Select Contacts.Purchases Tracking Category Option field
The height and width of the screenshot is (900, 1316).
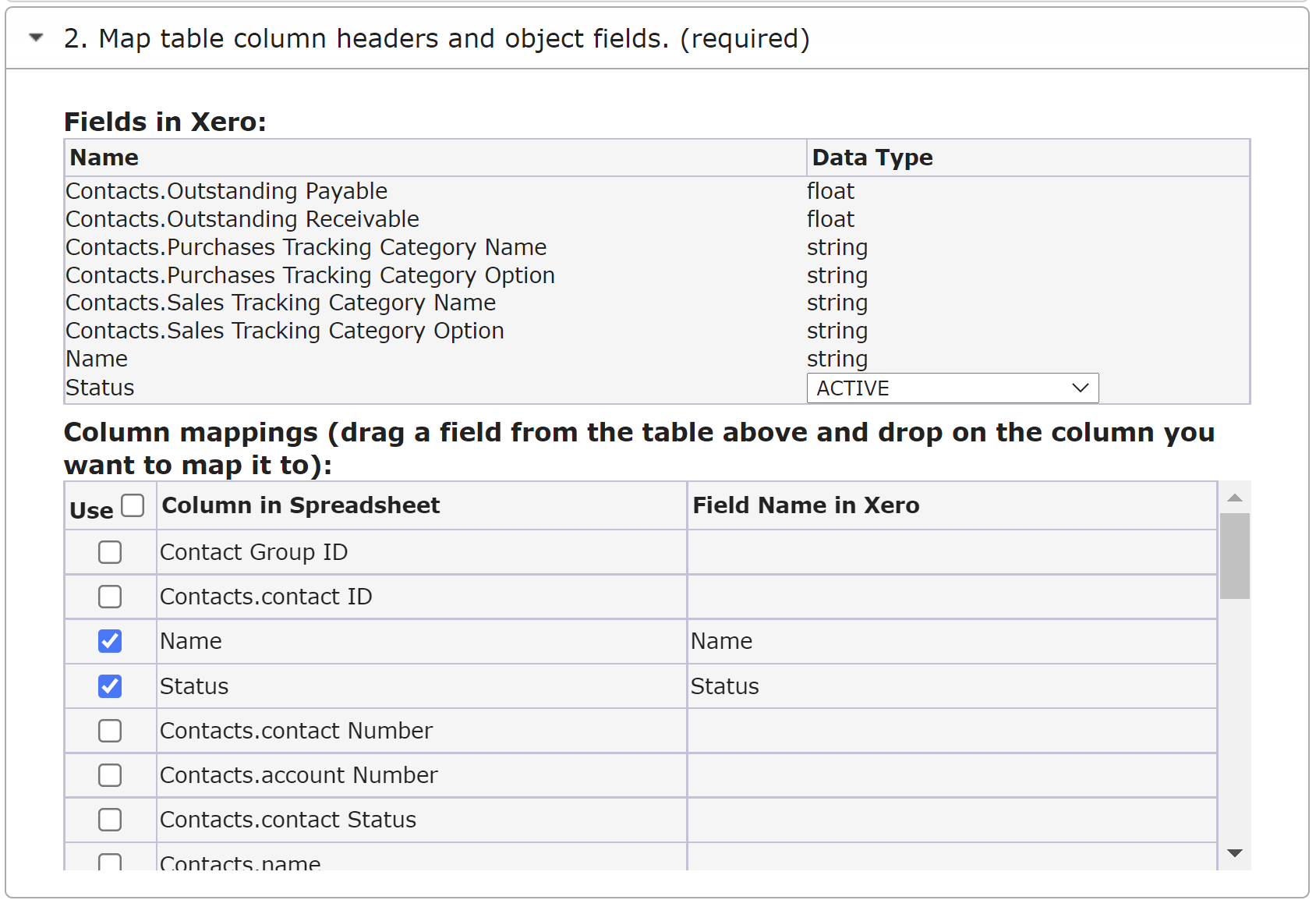tap(310, 275)
